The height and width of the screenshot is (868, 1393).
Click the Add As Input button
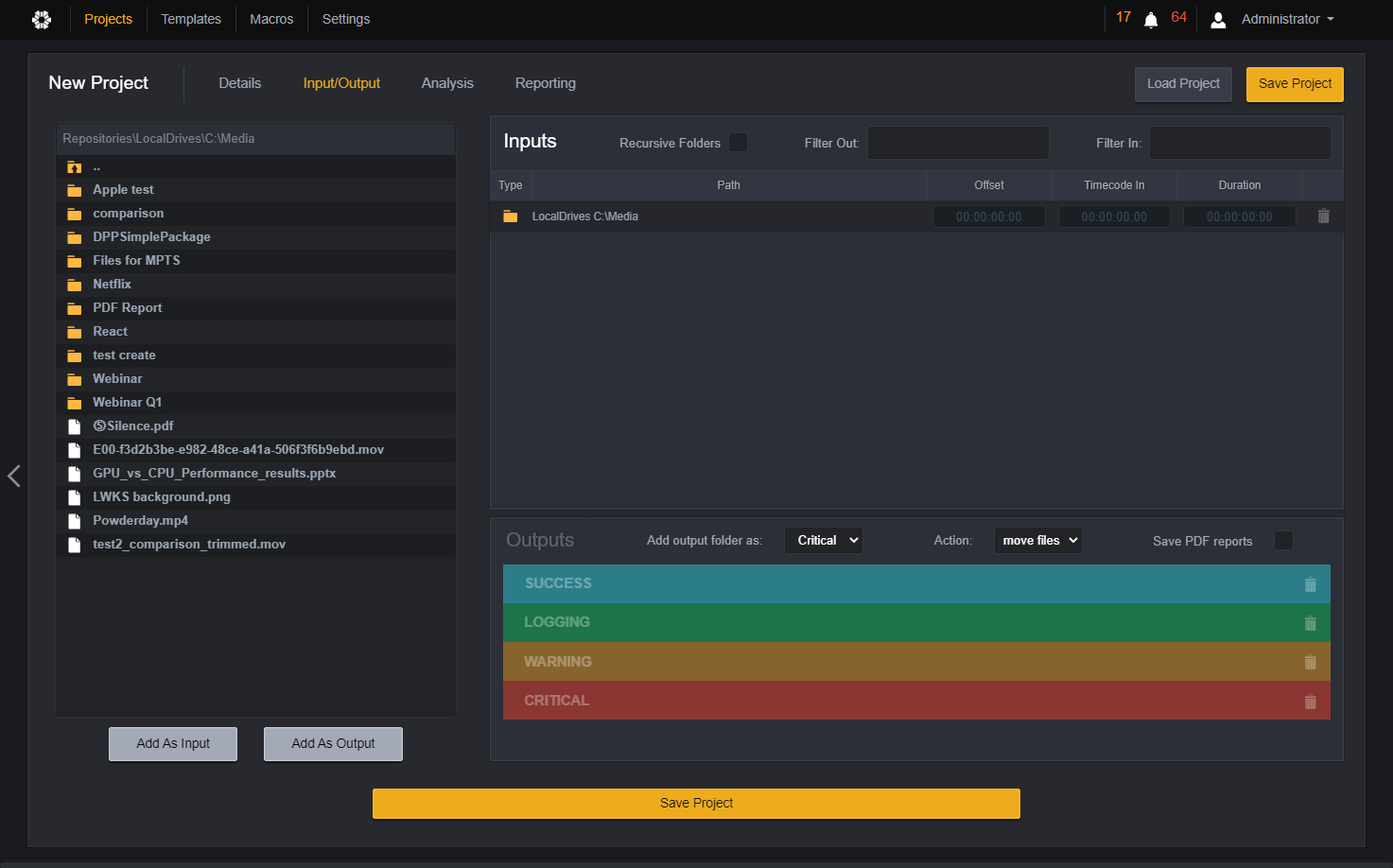click(173, 744)
